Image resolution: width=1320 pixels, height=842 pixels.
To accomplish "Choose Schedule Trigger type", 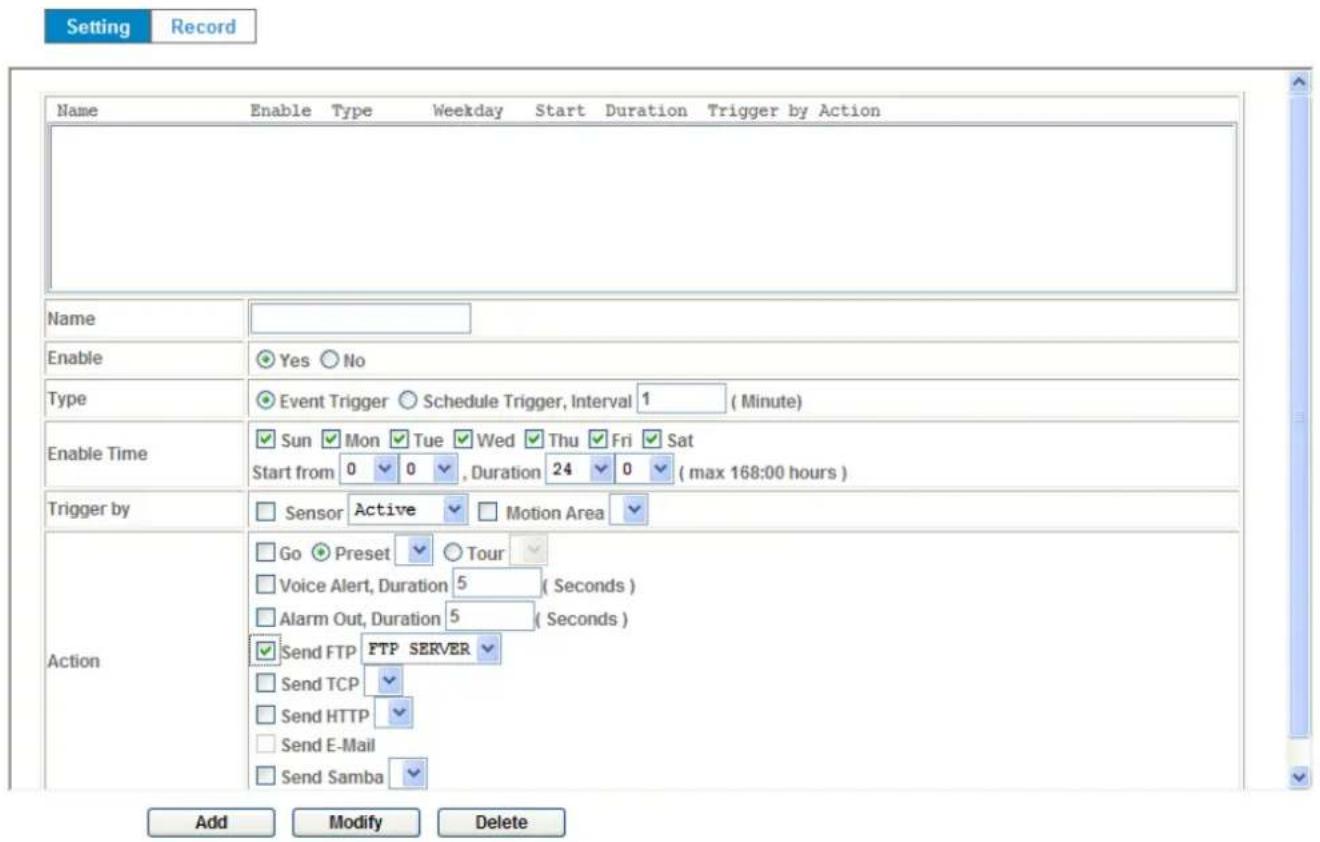I will (x=407, y=401).
